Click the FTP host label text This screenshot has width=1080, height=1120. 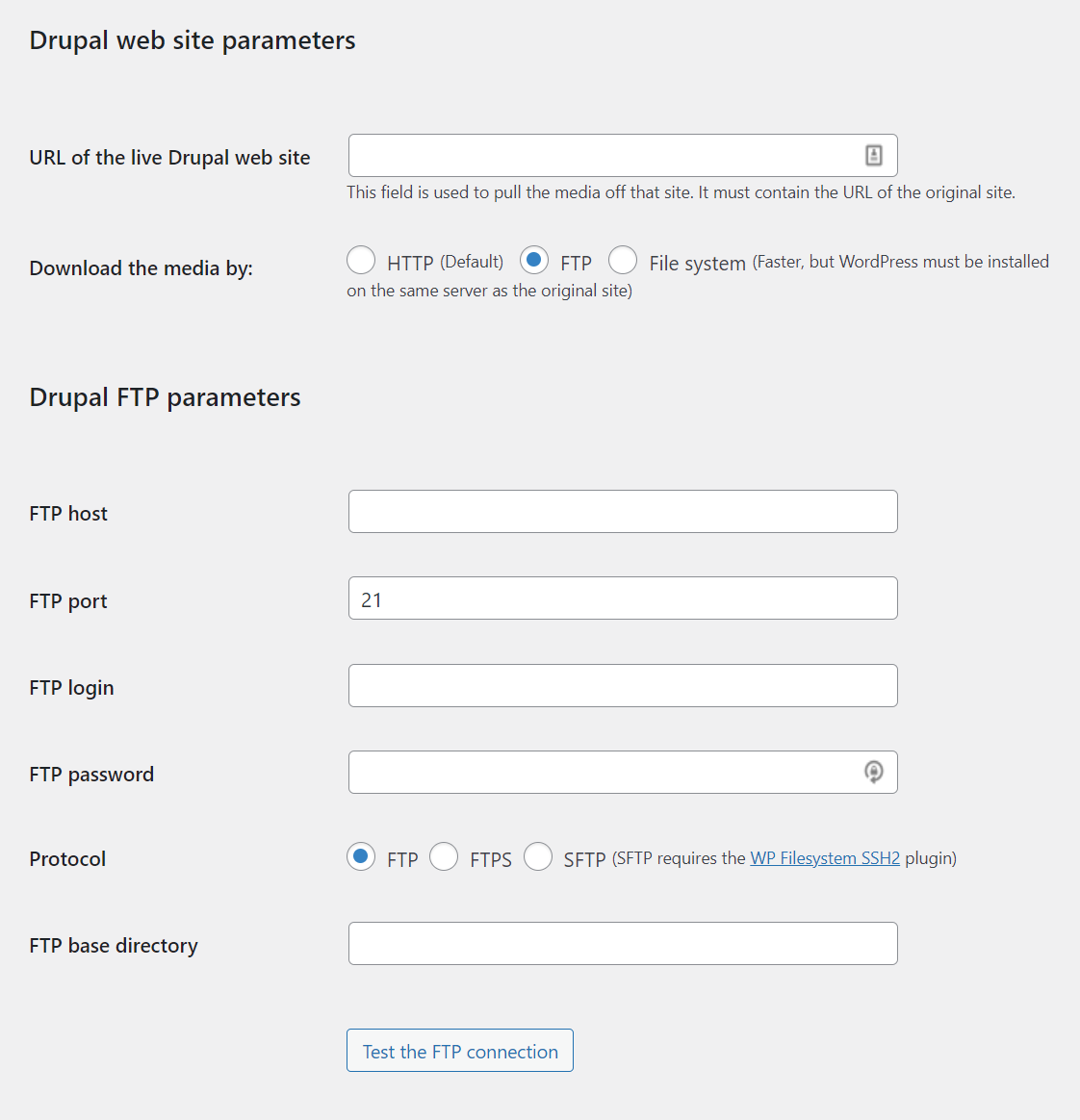[68, 513]
